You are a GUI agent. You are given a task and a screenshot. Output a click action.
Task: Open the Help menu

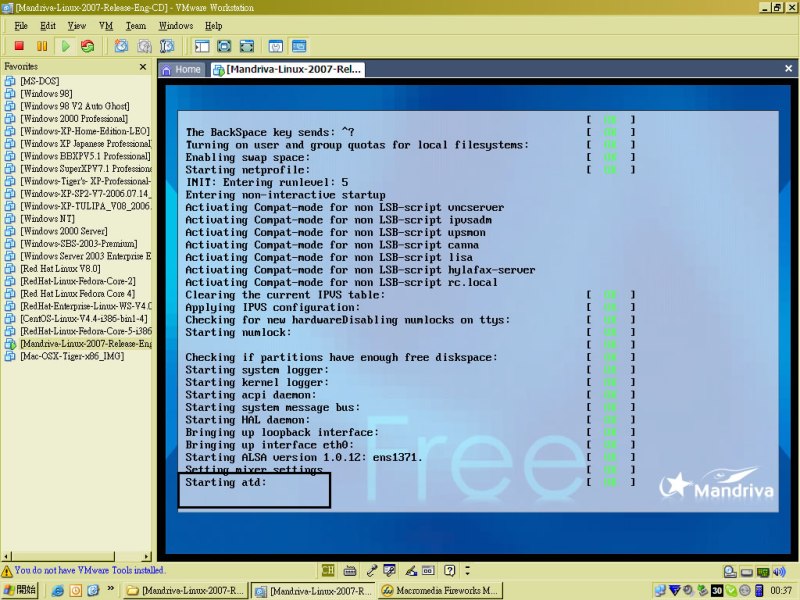[x=213, y=26]
